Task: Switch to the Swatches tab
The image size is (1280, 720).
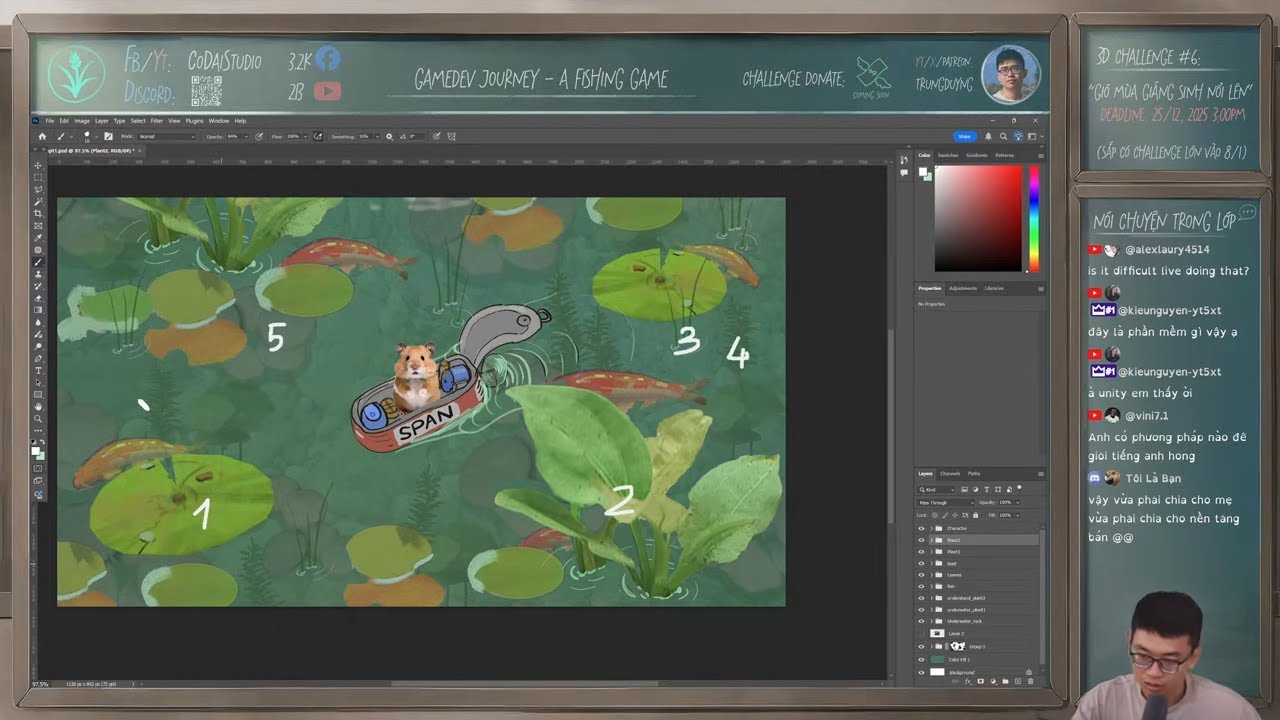Action: pos(948,155)
